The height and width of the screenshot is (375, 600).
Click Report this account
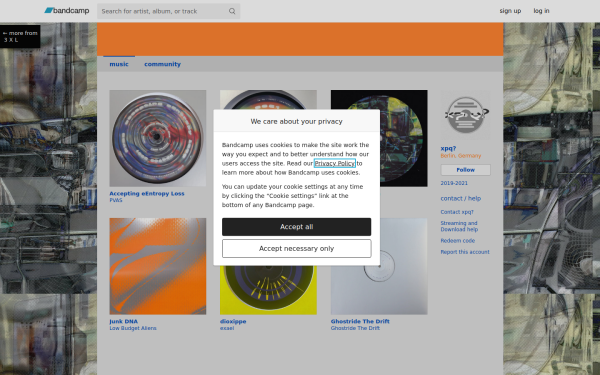(x=465, y=252)
